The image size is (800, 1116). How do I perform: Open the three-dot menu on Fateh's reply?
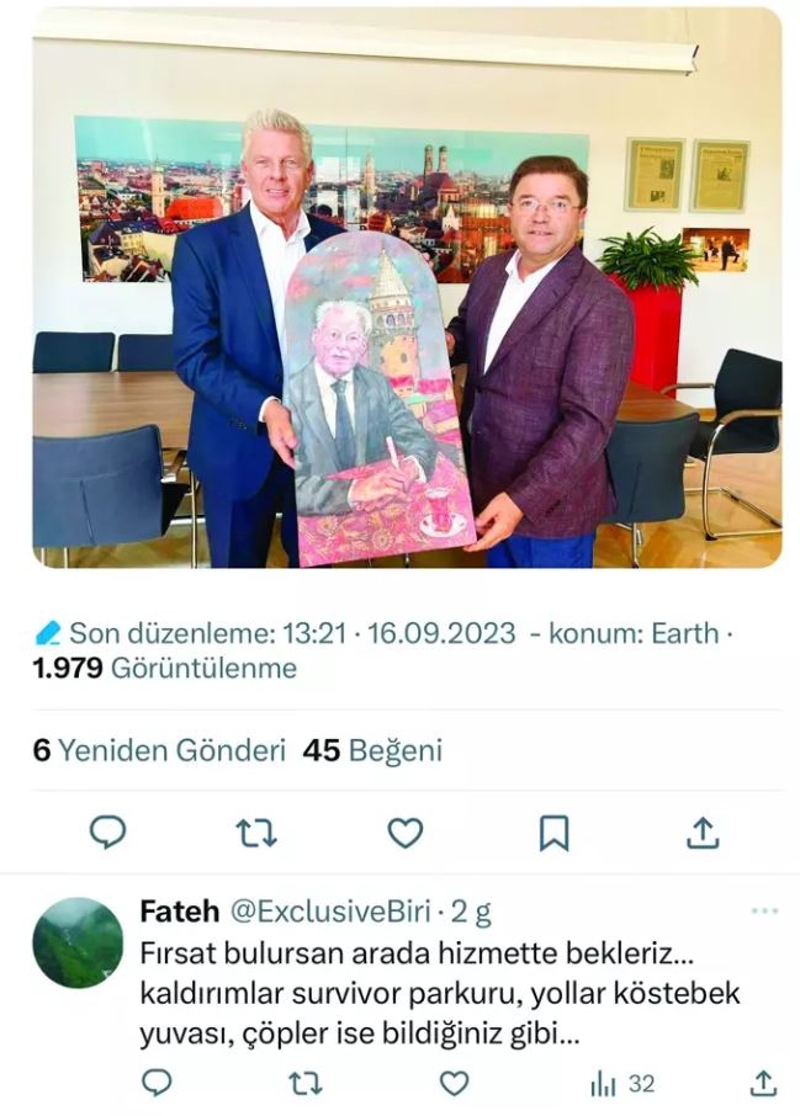(765, 911)
